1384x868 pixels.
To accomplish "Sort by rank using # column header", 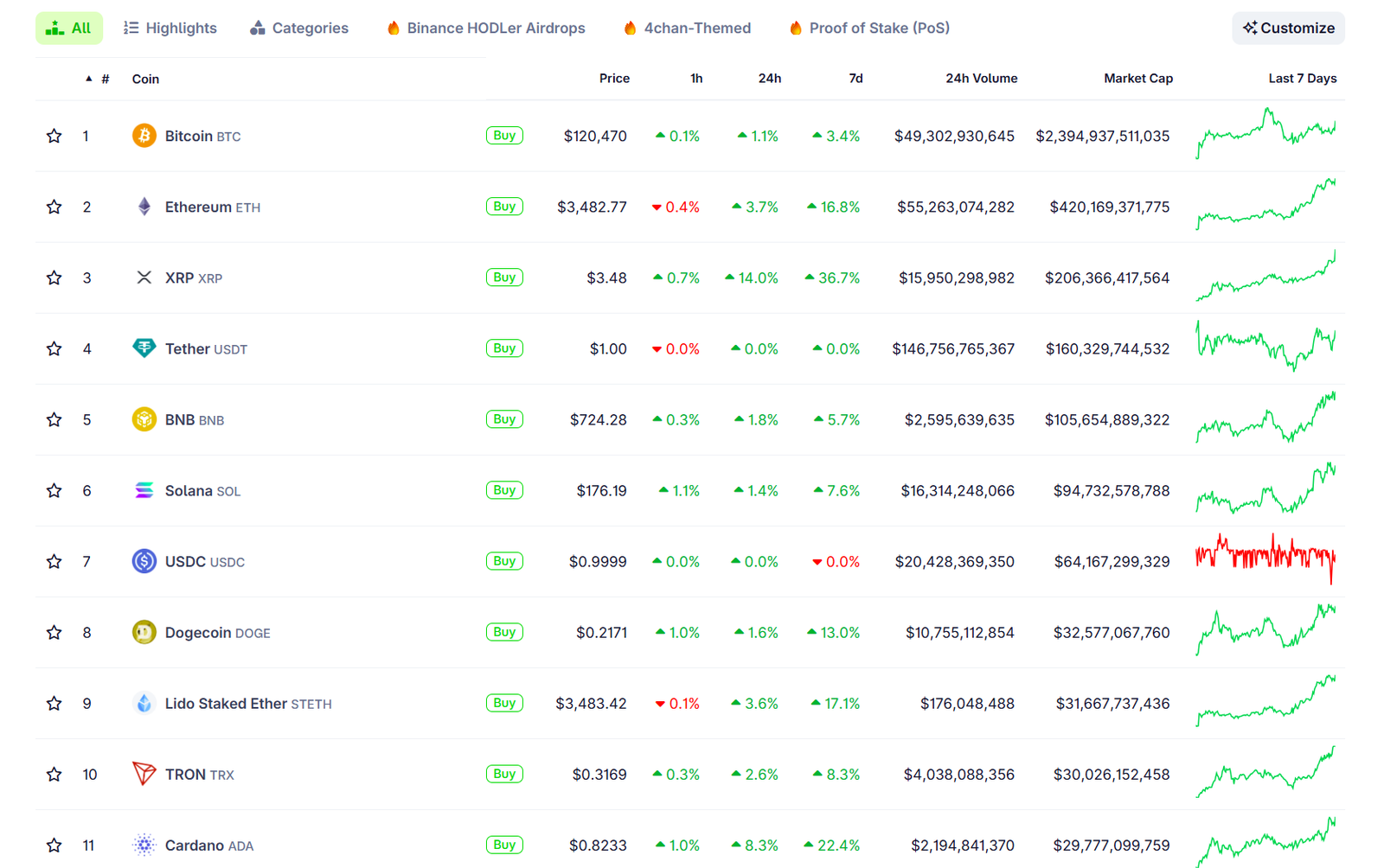I will [x=105, y=79].
